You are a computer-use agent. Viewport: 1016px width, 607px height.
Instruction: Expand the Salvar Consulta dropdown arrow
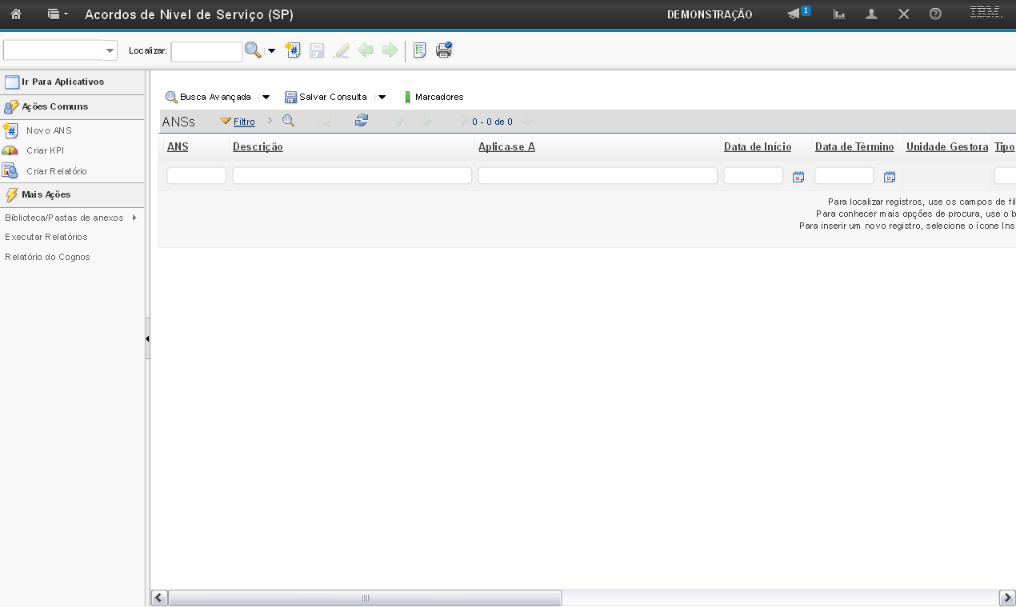tap(382, 97)
